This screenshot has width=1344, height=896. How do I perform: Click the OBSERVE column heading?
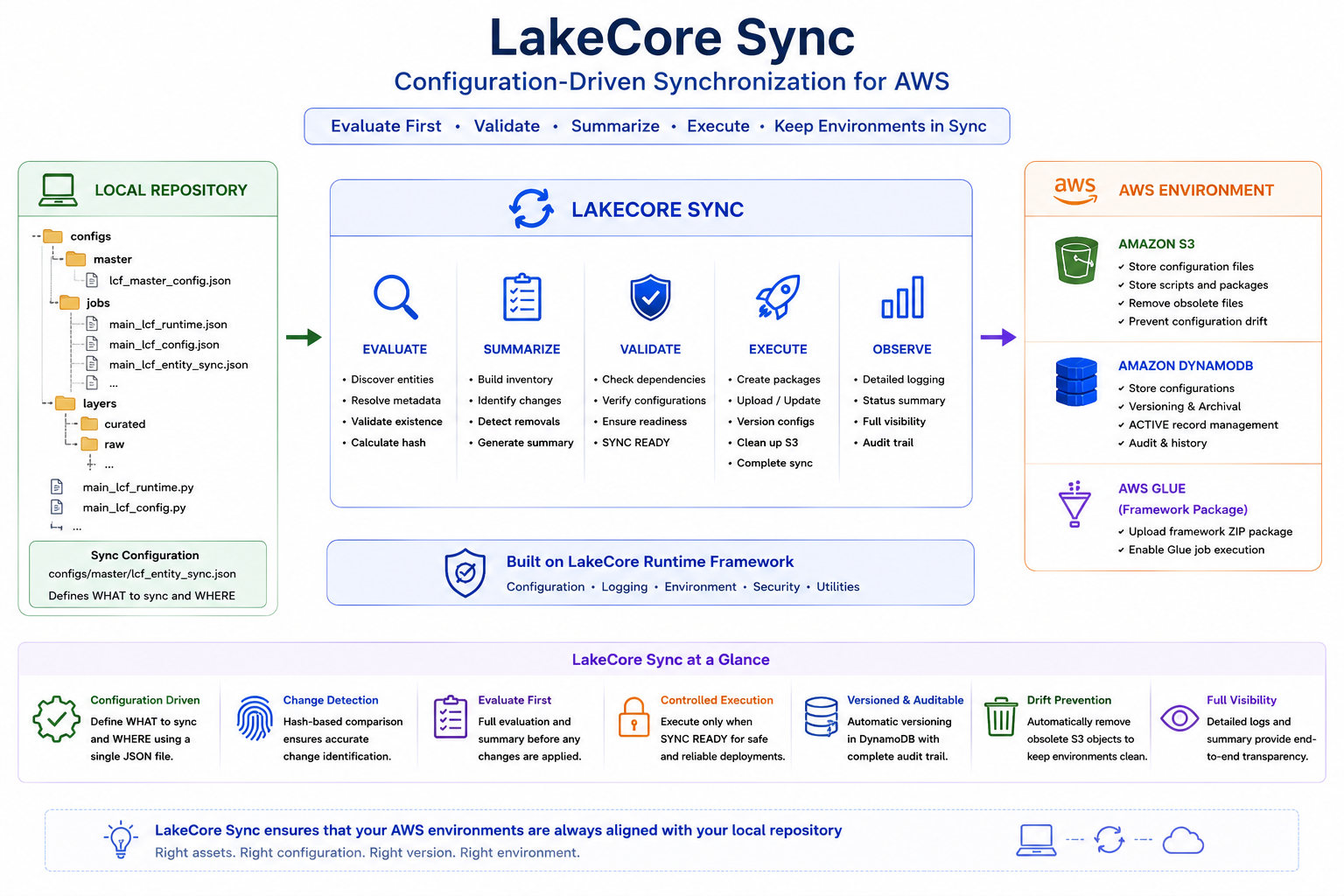click(x=902, y=349)
